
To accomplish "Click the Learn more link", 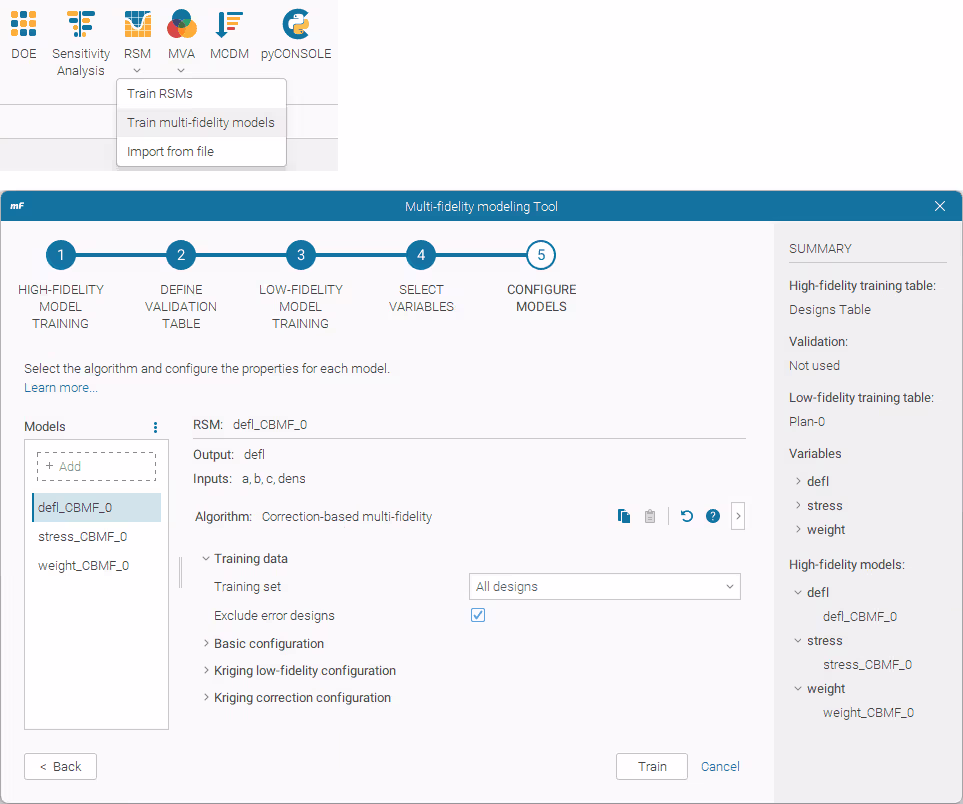I will 61,388.
